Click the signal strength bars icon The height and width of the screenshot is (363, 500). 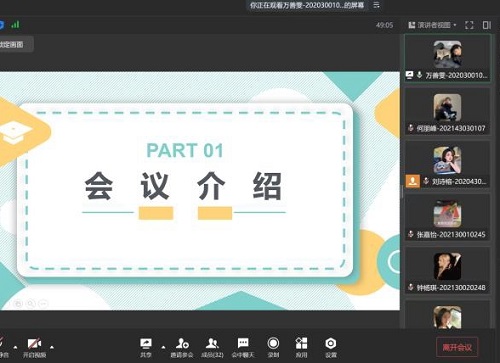point(15,25)
